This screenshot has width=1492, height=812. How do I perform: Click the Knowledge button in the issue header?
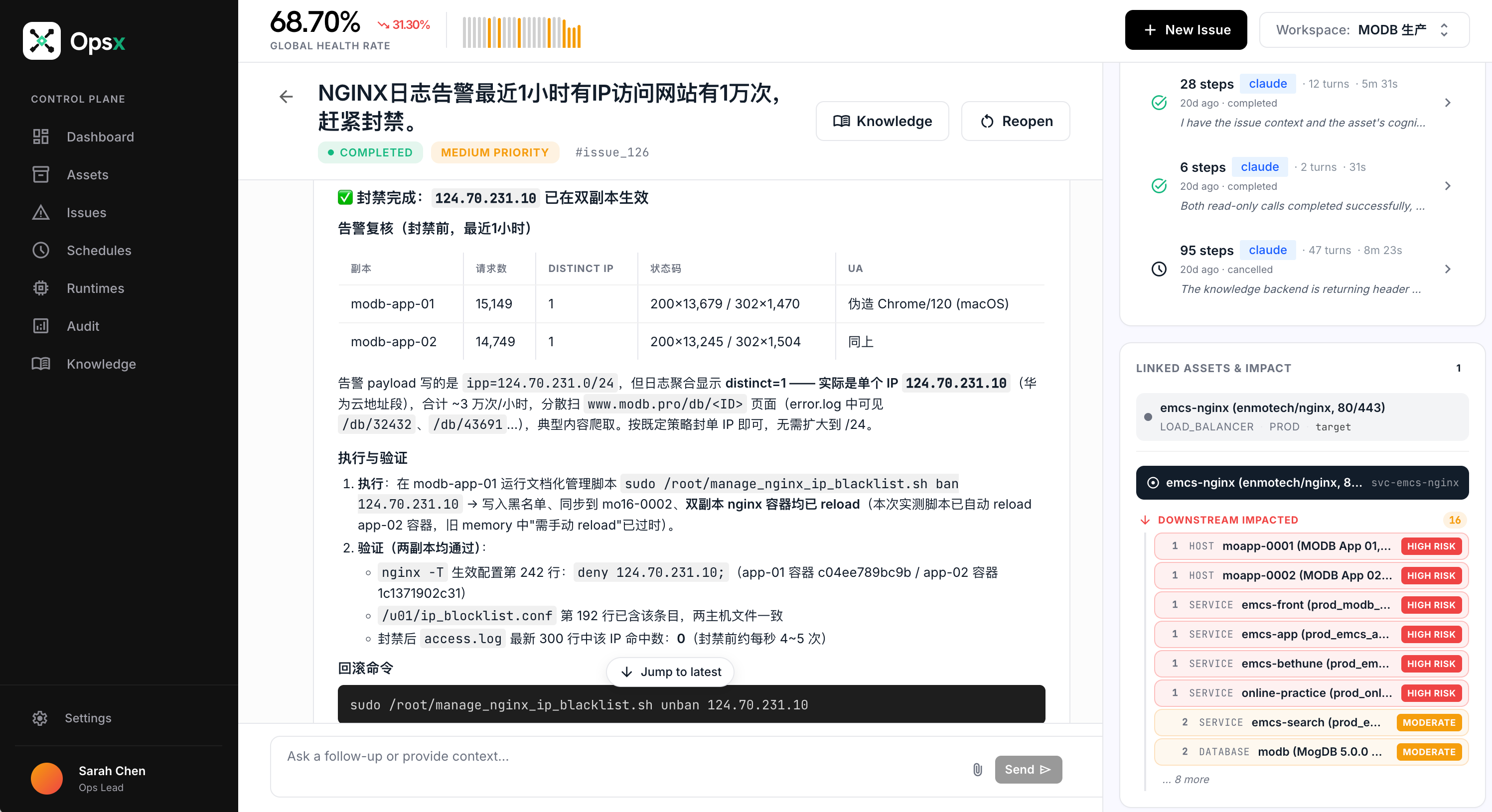(882, 121)
